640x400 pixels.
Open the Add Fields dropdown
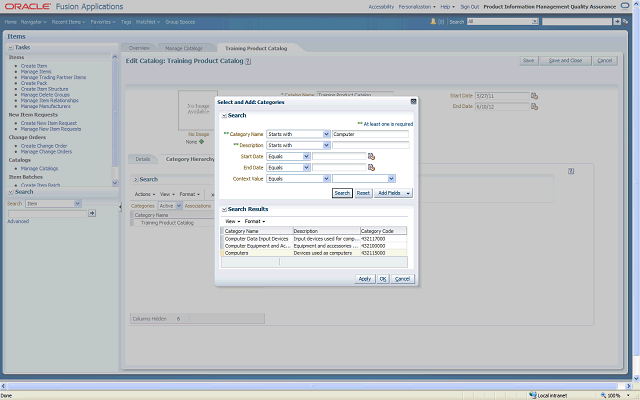(x=394, y=193)
